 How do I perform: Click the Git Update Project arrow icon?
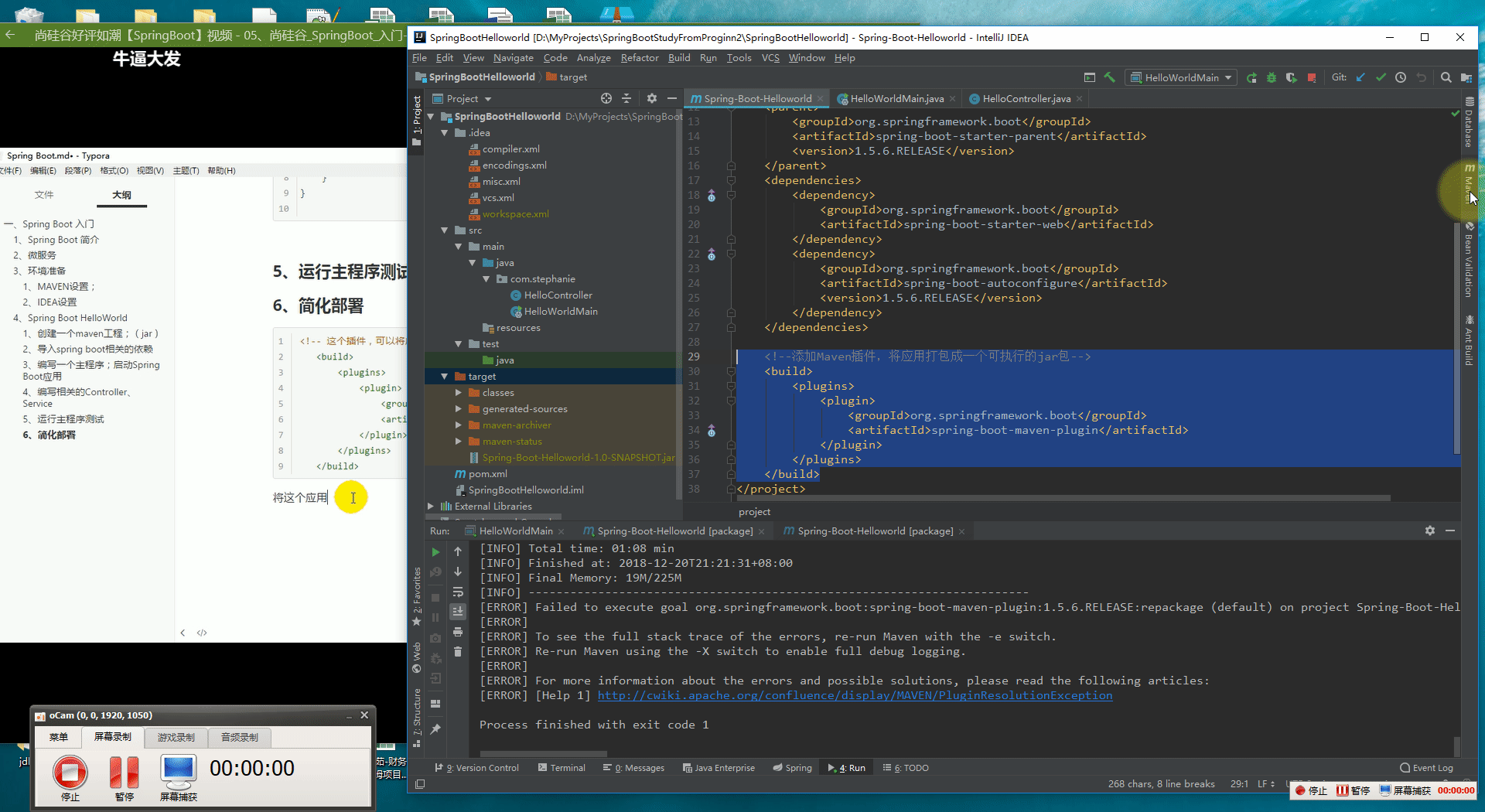pos(1360,77)
